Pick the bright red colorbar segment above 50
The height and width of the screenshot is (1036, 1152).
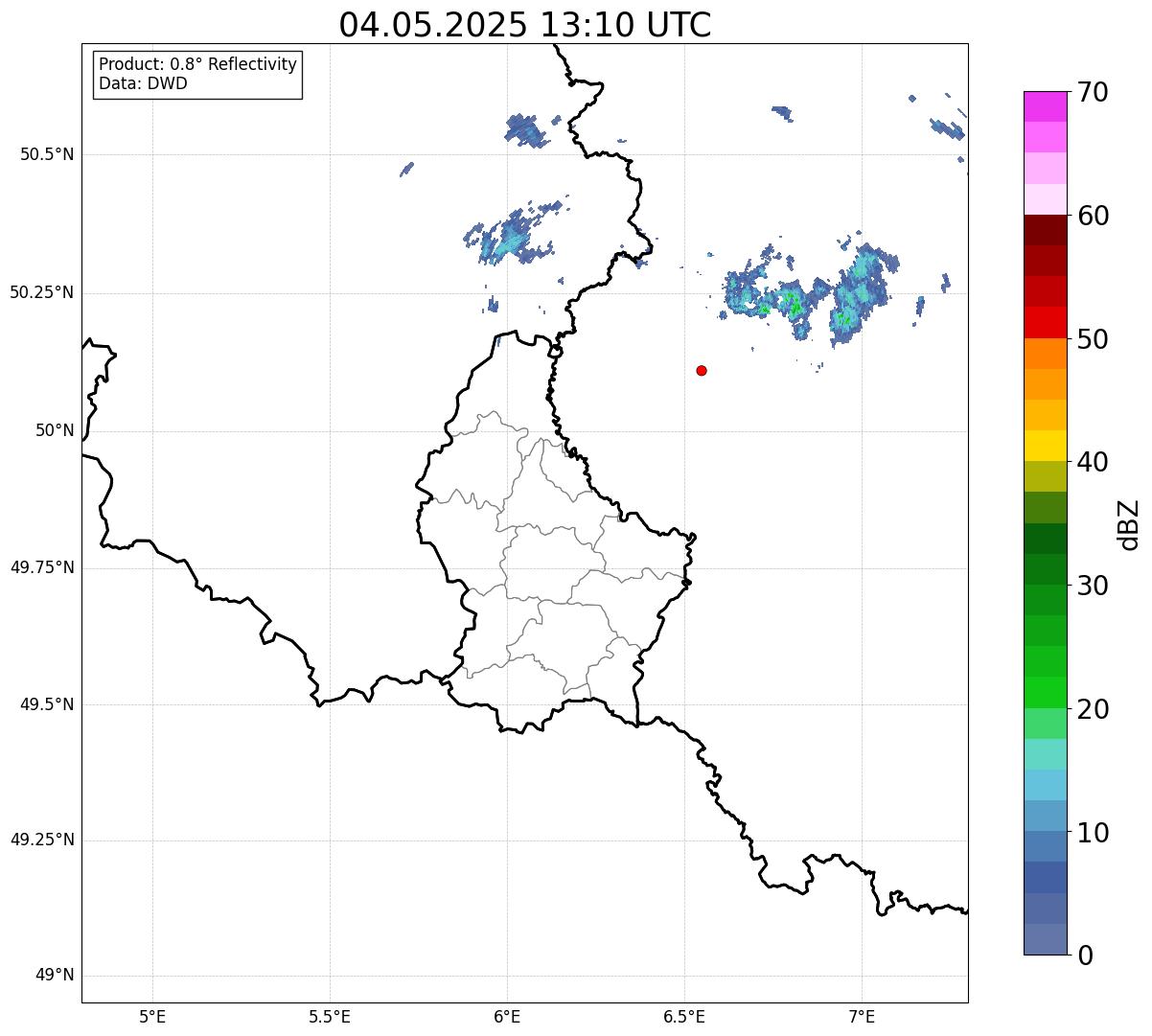coord(1046,323)
